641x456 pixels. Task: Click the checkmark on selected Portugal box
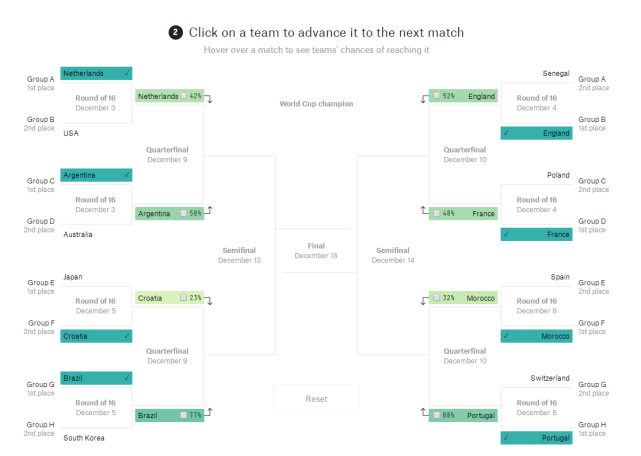[507, 437]
